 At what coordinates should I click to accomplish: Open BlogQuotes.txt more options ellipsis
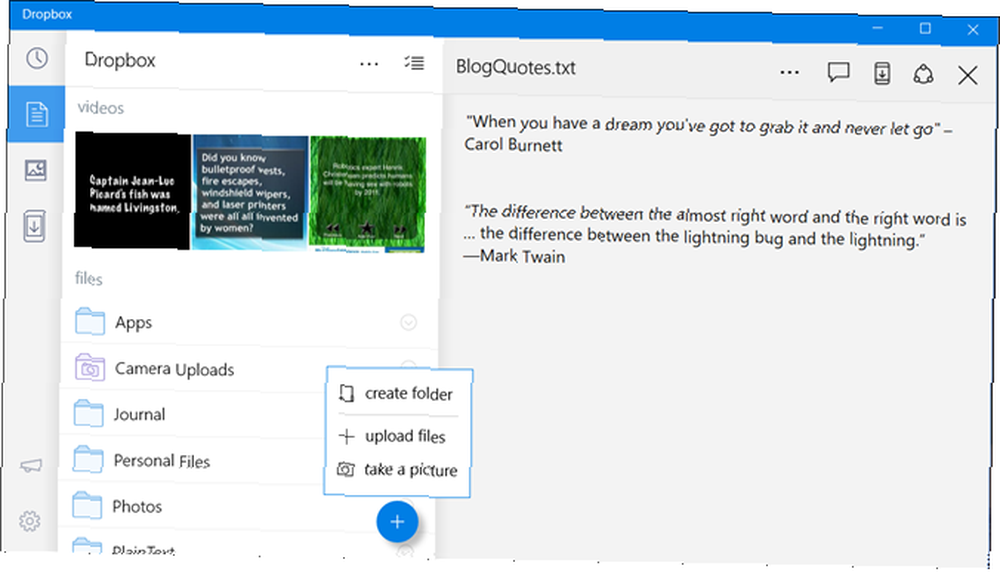(790, 73)
